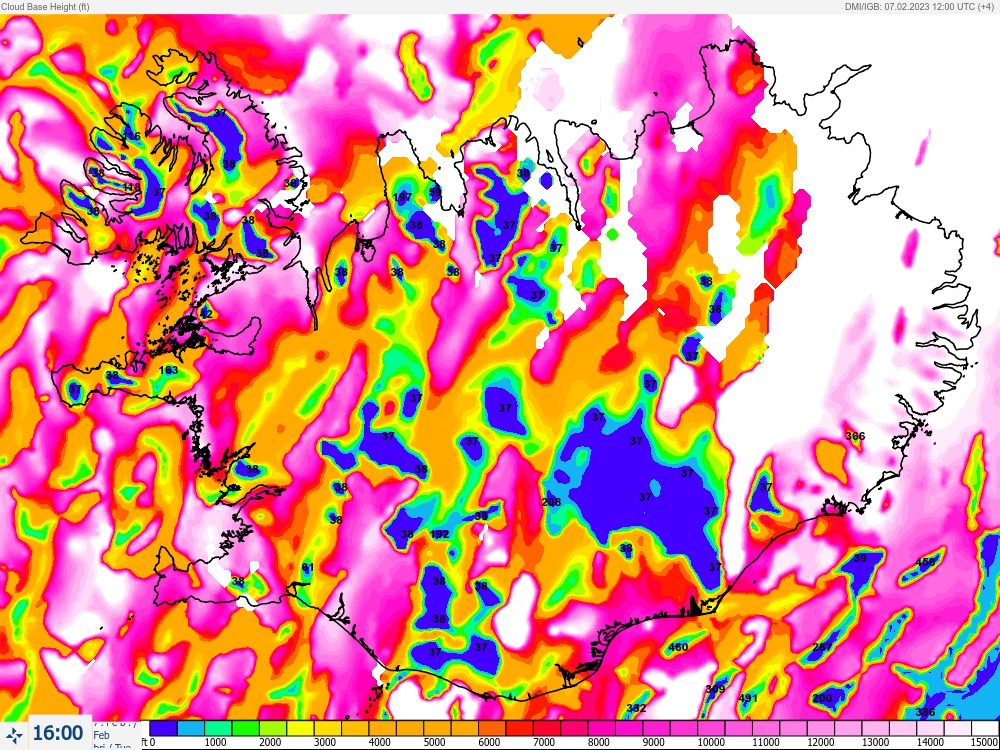Click the 42 value on the map

(x=206, y=314)
